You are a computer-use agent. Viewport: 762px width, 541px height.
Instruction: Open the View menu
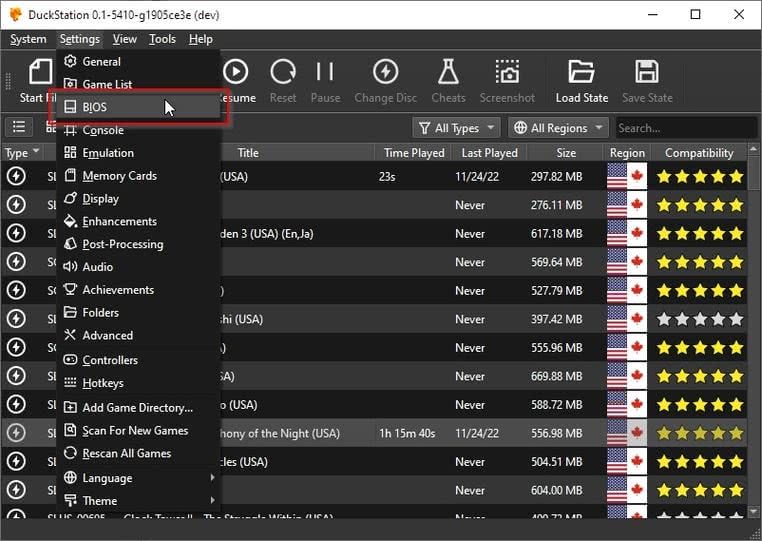tap(124, 39)
